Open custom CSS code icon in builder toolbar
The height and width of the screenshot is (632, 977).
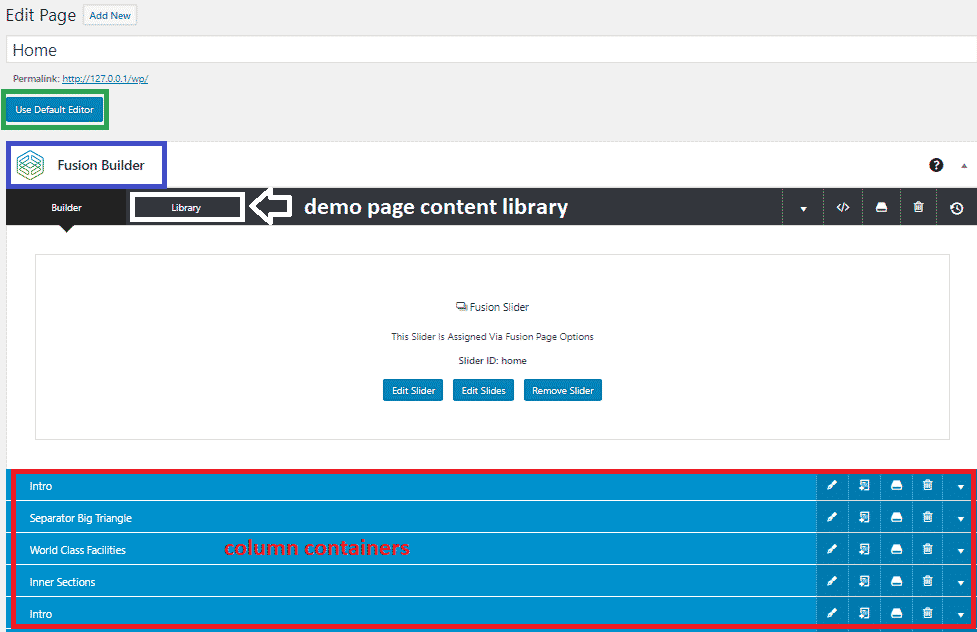coord(842,208)
